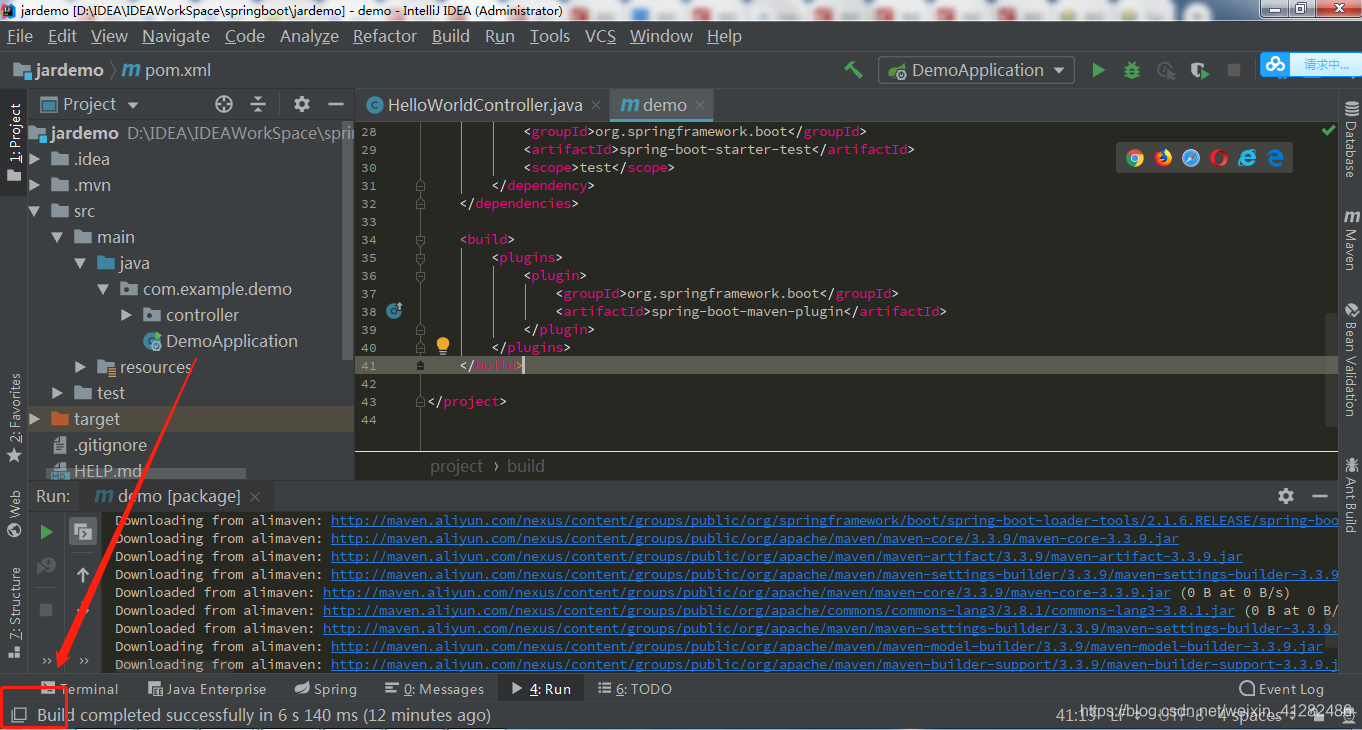The width and height of the screenshot is (1362, 730).
Task: Open the Ant Build tool window
Action: point(1350,494)
